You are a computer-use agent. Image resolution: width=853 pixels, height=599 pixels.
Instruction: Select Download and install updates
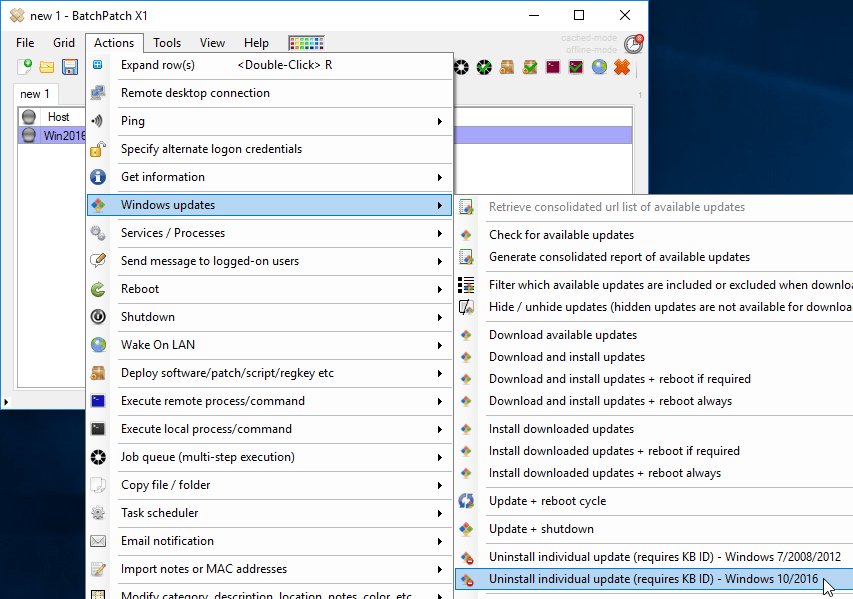pos(654,357)
